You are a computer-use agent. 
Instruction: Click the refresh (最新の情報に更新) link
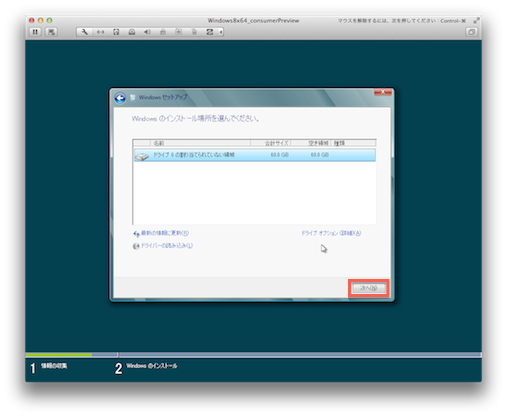coord(165,233)
